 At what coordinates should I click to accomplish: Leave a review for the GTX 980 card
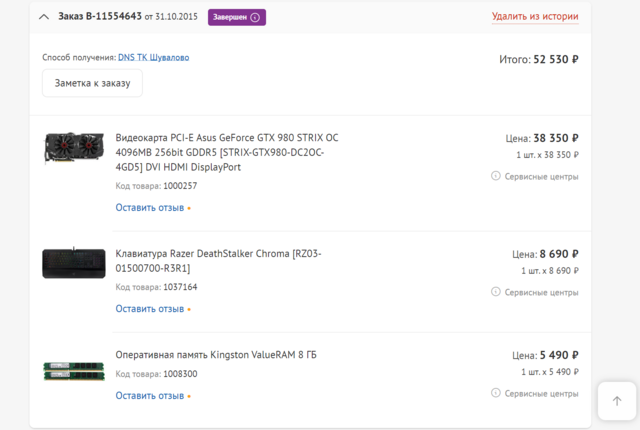tap(149, 208)
